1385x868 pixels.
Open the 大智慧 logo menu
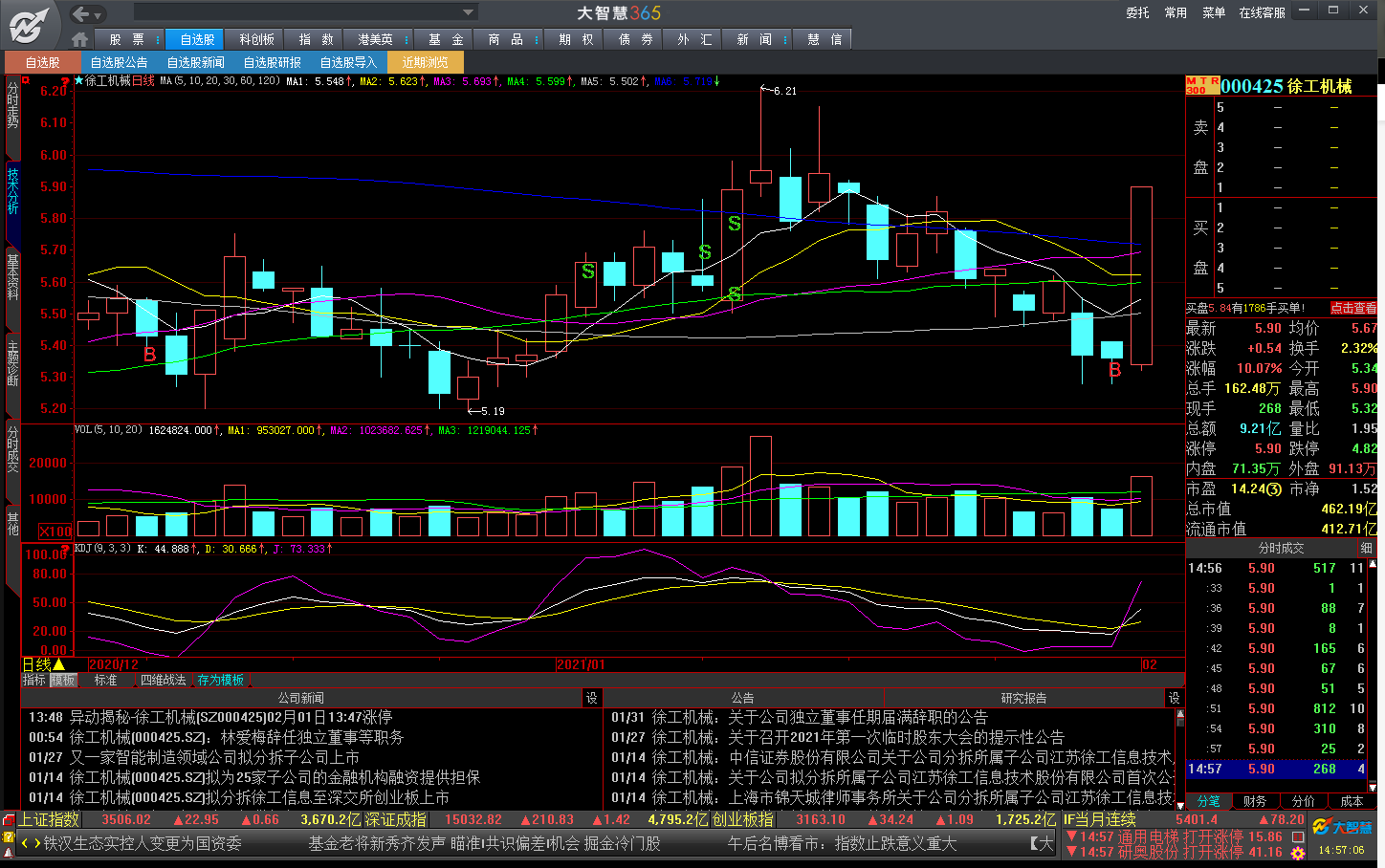(31, 25)
